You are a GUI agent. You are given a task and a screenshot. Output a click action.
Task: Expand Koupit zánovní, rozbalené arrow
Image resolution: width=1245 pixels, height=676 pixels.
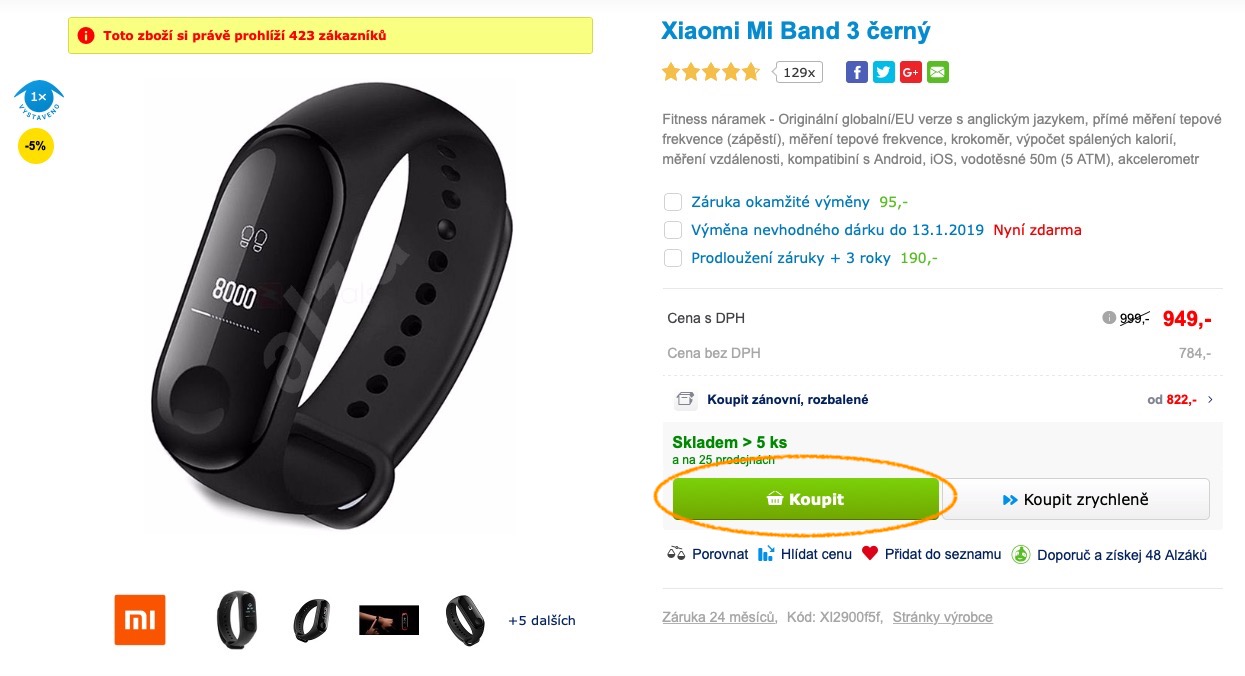1211,399
